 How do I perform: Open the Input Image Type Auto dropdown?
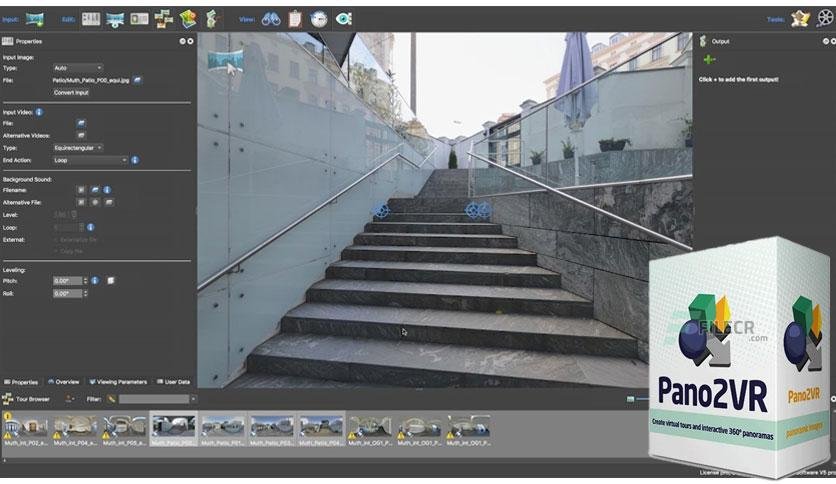(x=77, y=68)
